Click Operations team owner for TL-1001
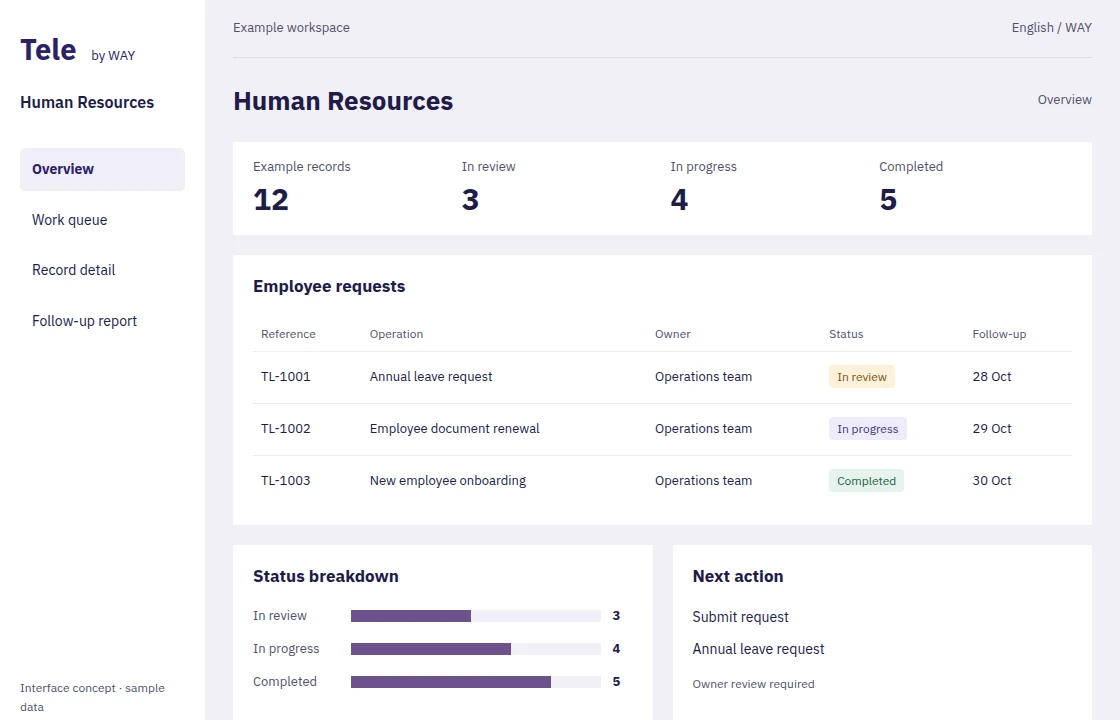Image resolution: width=1120 pixels, height=720 pixels. pyautogui.click(x=703, y=376)
